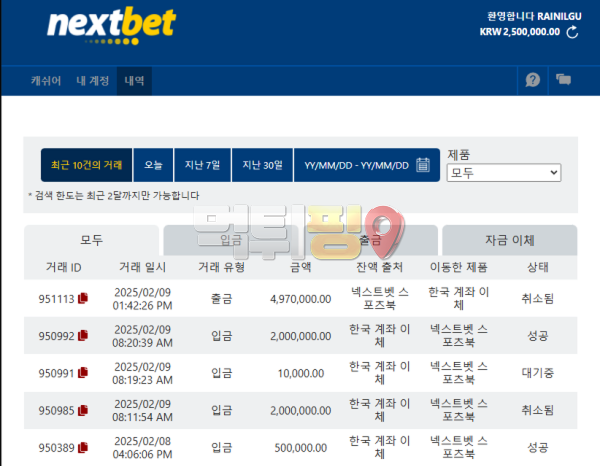
Task: Filter transactions by 오늘
Action: pos(153,165)
